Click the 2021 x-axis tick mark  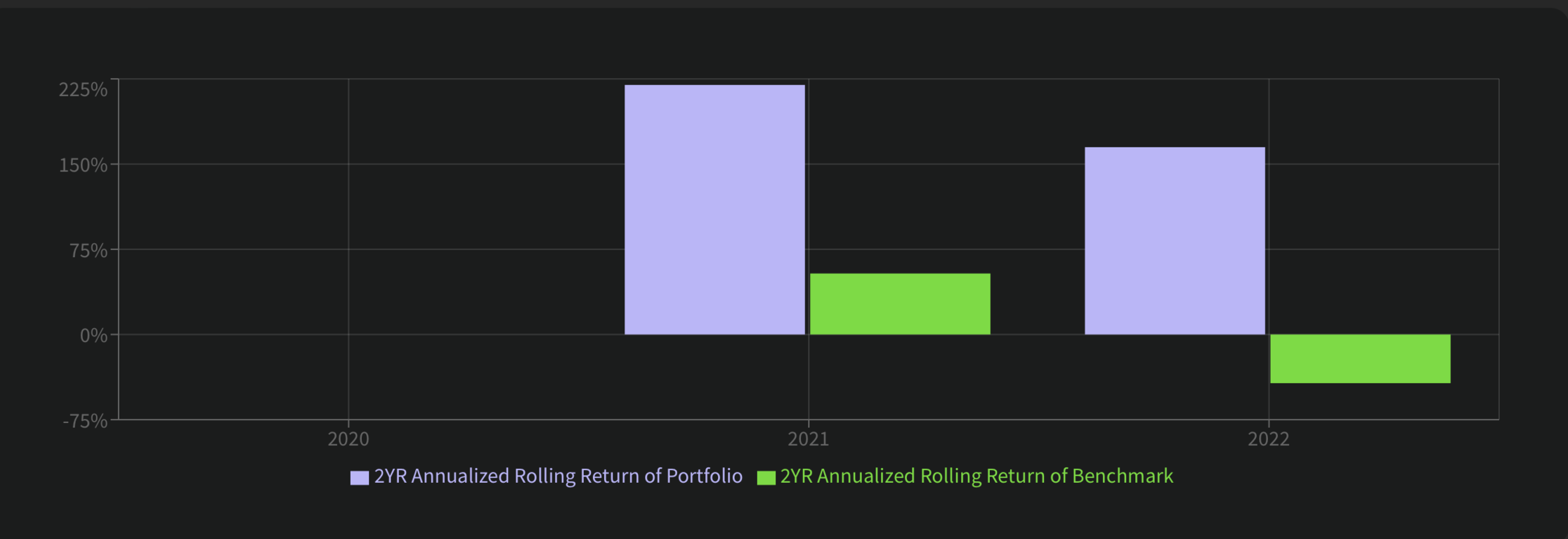tap(809, 423)
